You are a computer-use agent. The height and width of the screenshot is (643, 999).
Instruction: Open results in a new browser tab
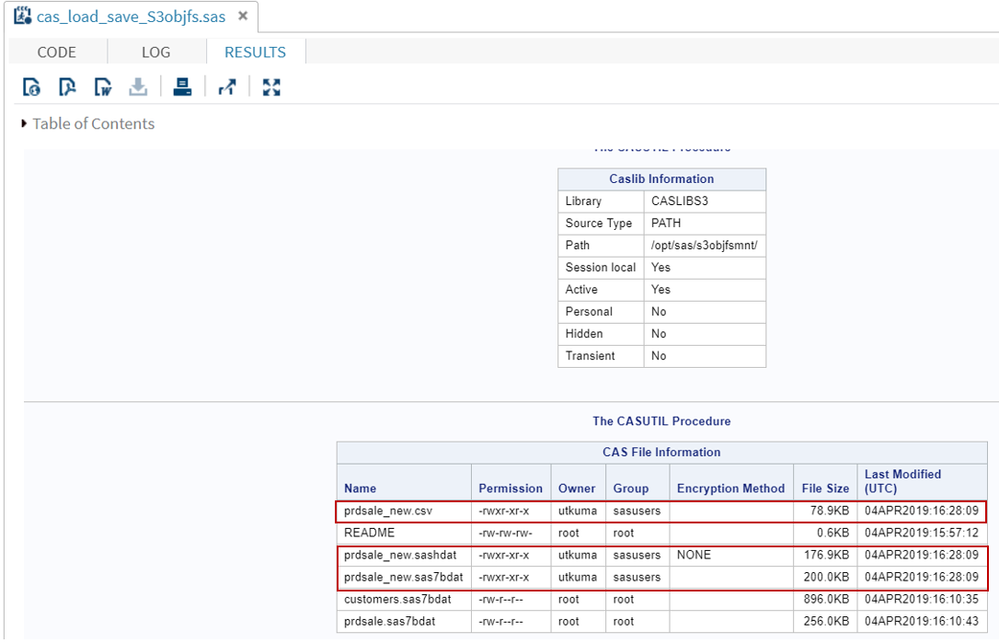click(x=227, y=88)
